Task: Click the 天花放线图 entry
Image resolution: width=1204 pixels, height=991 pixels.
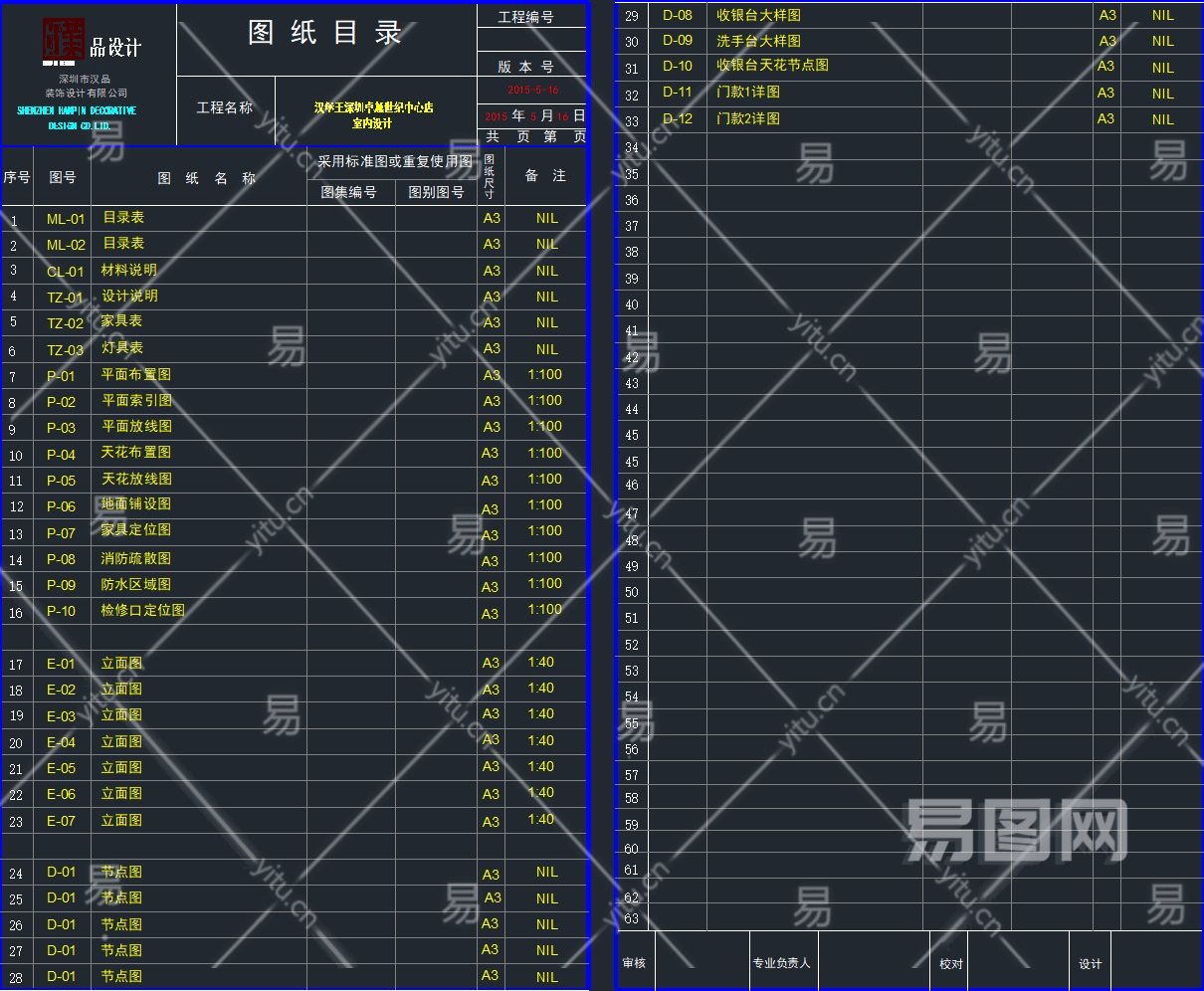Action: point(136,479)
